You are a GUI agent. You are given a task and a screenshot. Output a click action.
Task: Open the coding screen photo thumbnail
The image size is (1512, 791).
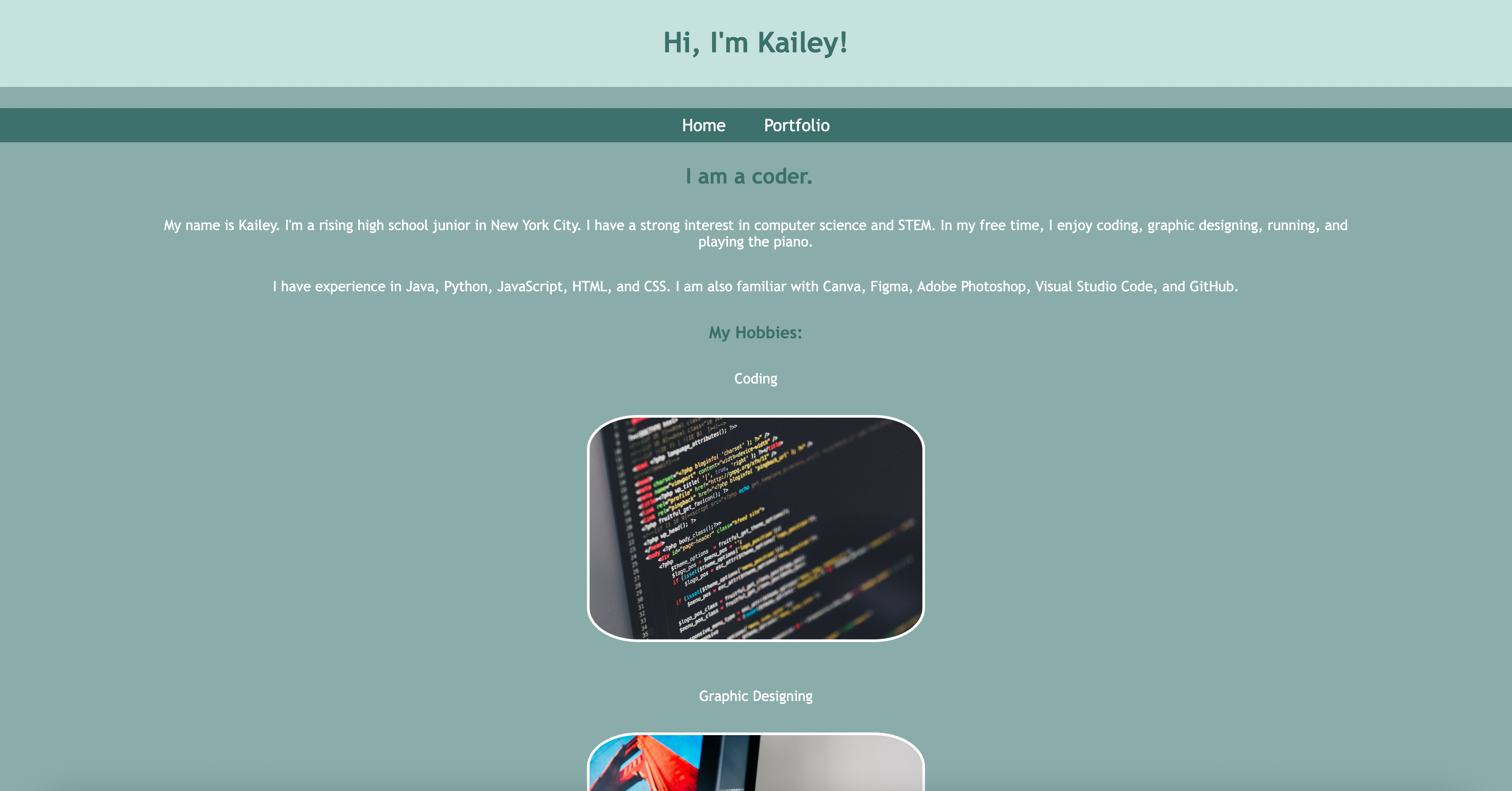(756, 528)
